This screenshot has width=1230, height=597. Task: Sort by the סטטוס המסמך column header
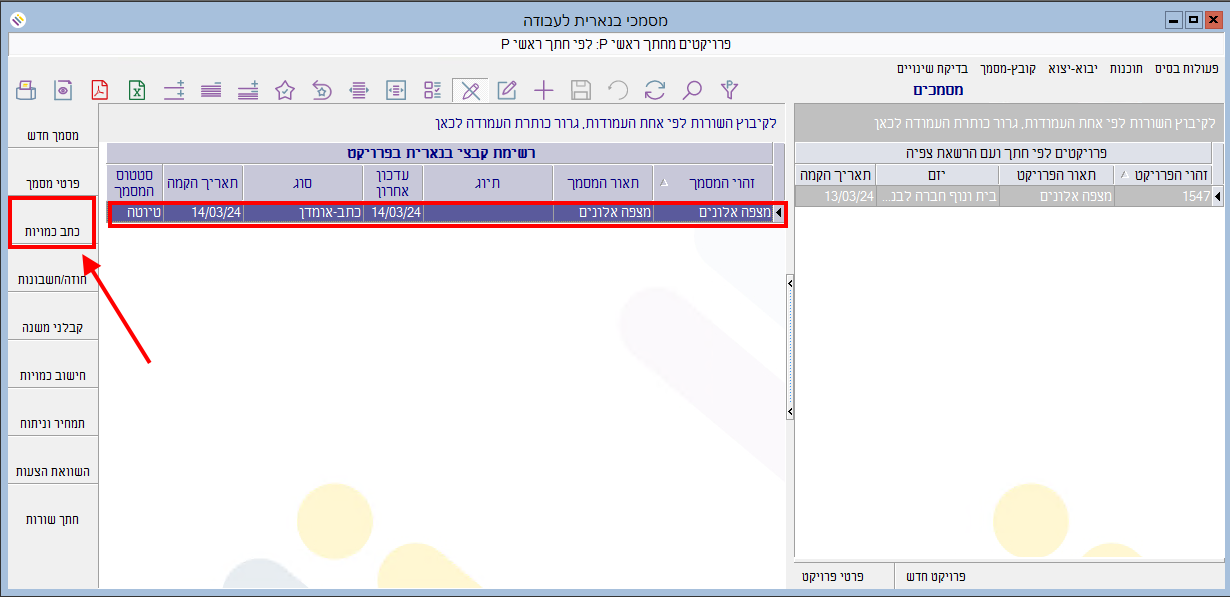[134, 184]
